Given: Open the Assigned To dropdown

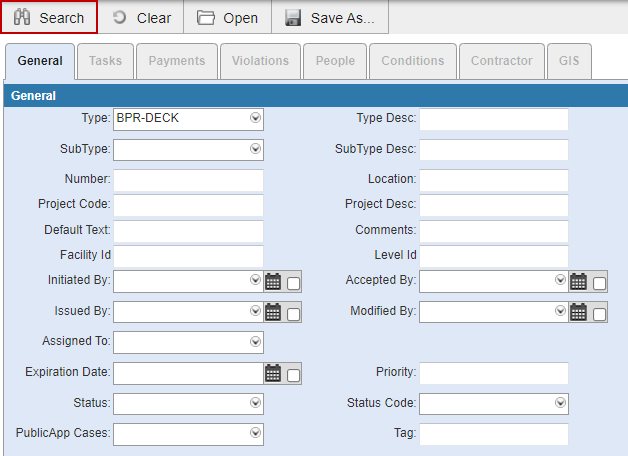Looking at the screenshot, I should click(255, 342).
